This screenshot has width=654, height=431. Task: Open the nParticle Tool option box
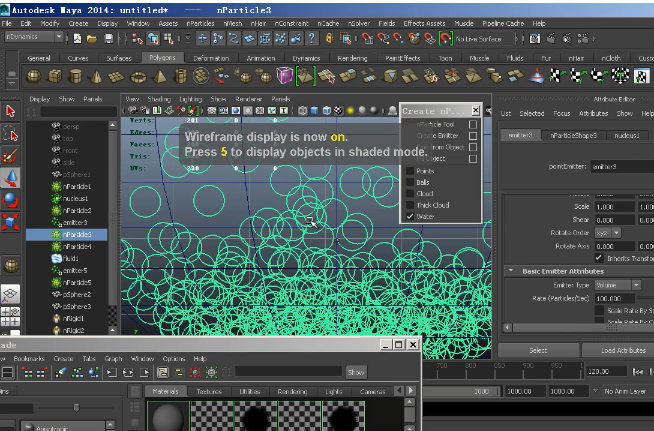click(x=473, y=124)
